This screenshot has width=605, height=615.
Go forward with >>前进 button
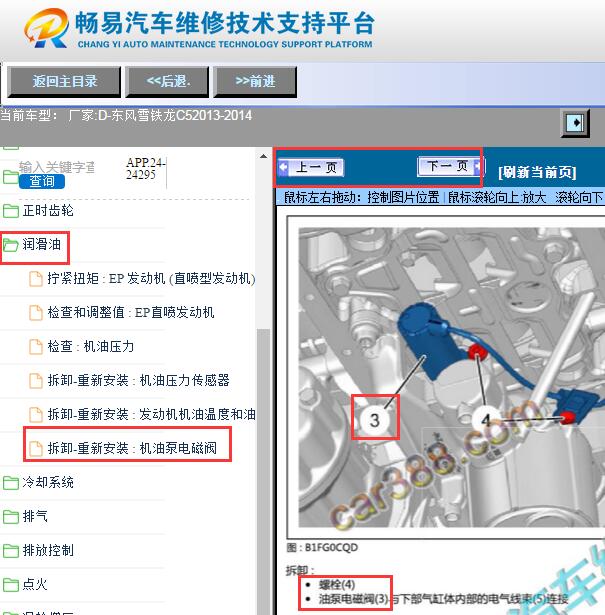255,82
